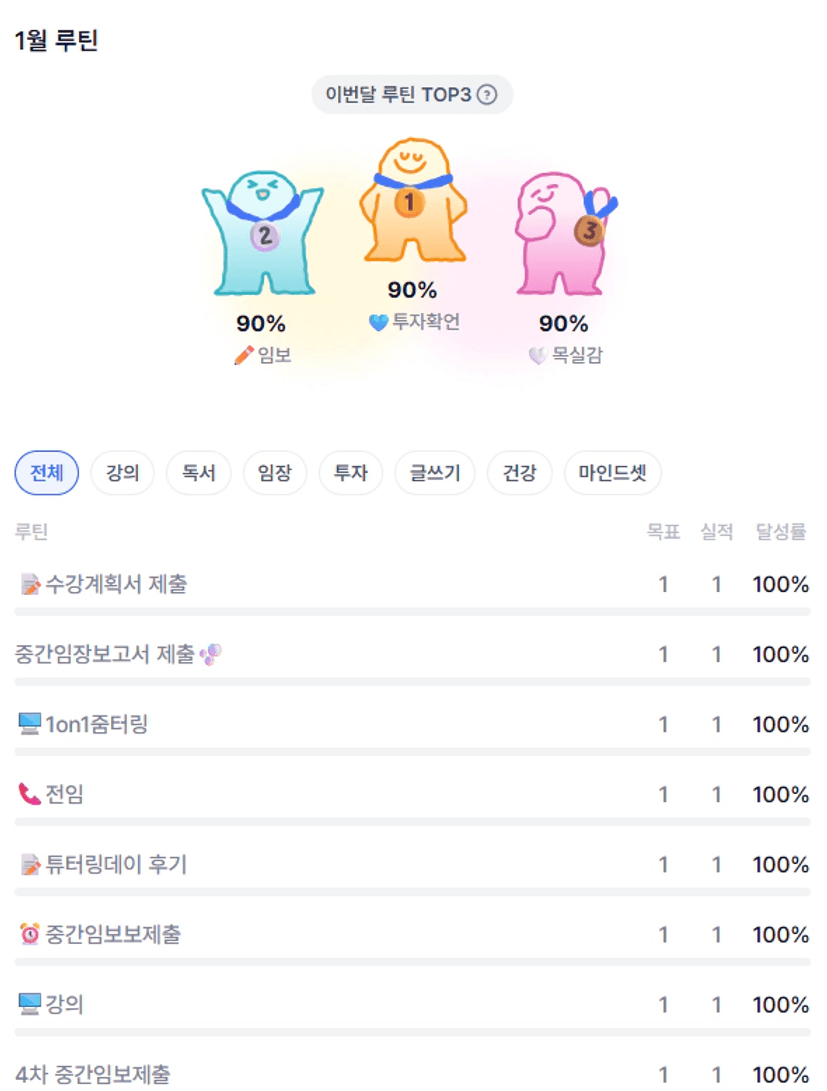Click the pencil icon beside 임보
827x1091 pixels.
[x=243, y=355]
